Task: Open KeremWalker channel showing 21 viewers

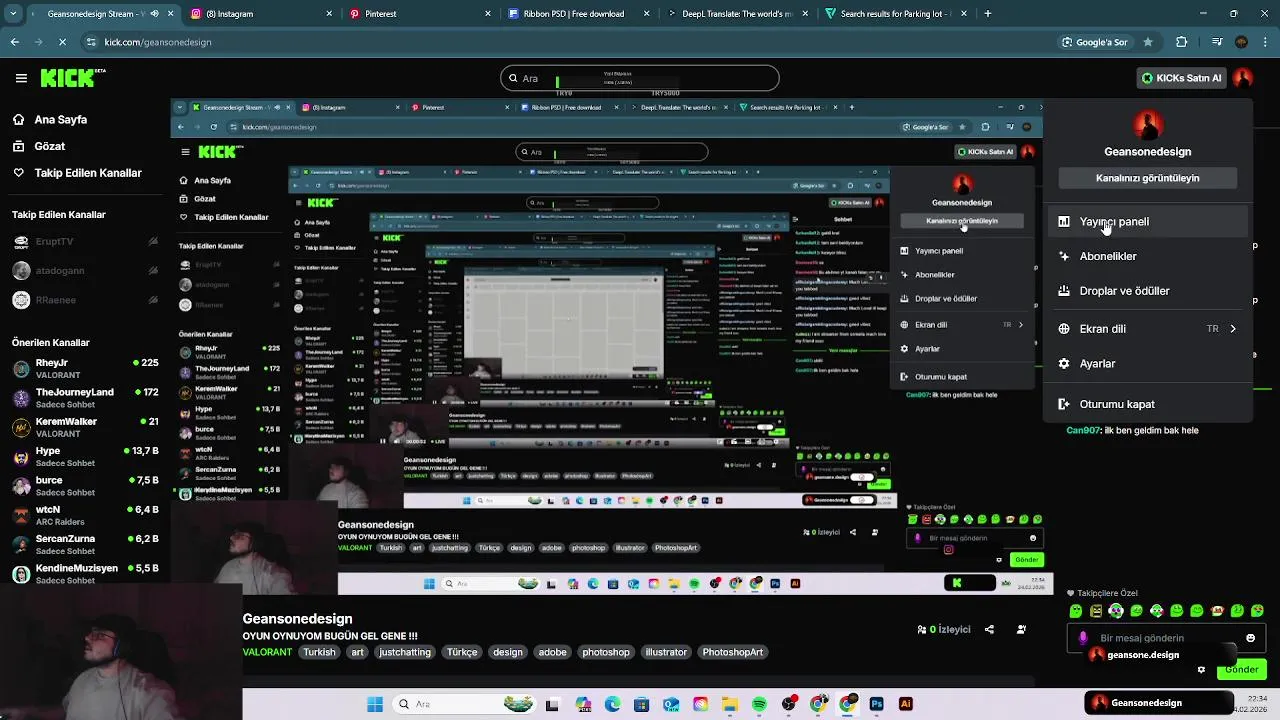Action: [84, 427]
